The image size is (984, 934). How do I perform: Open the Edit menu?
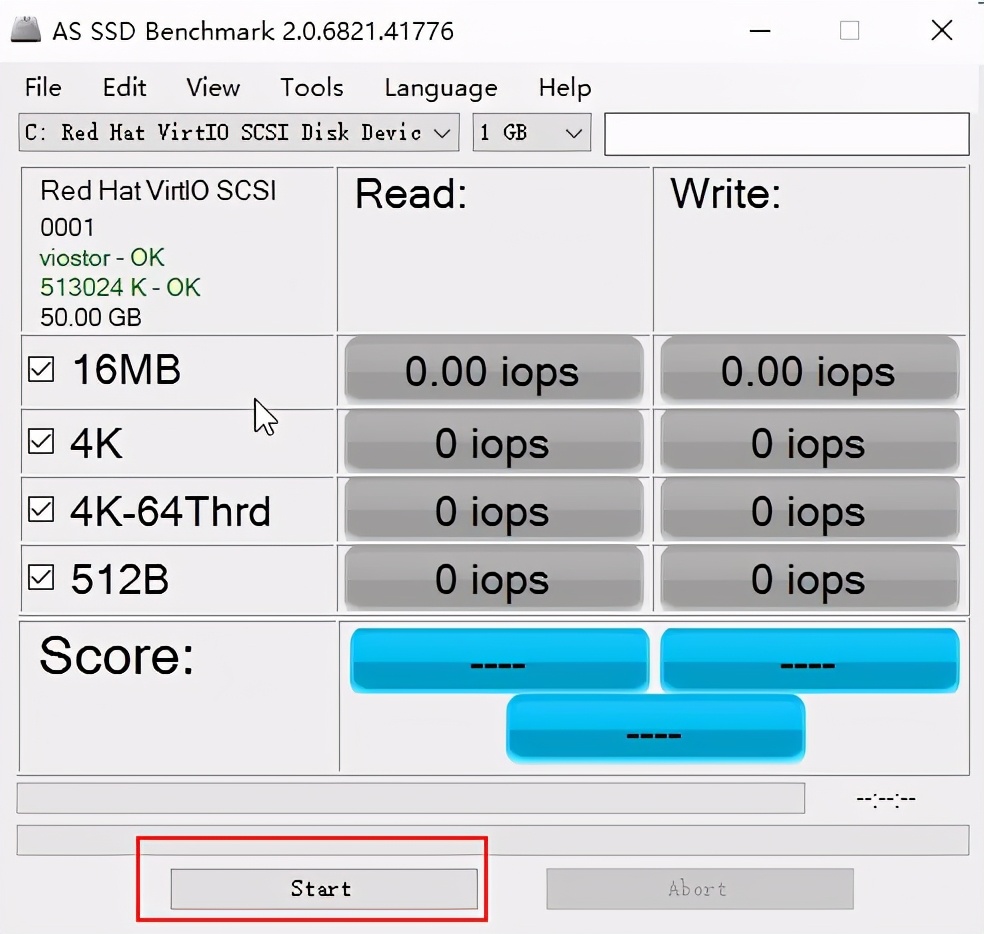124,87
